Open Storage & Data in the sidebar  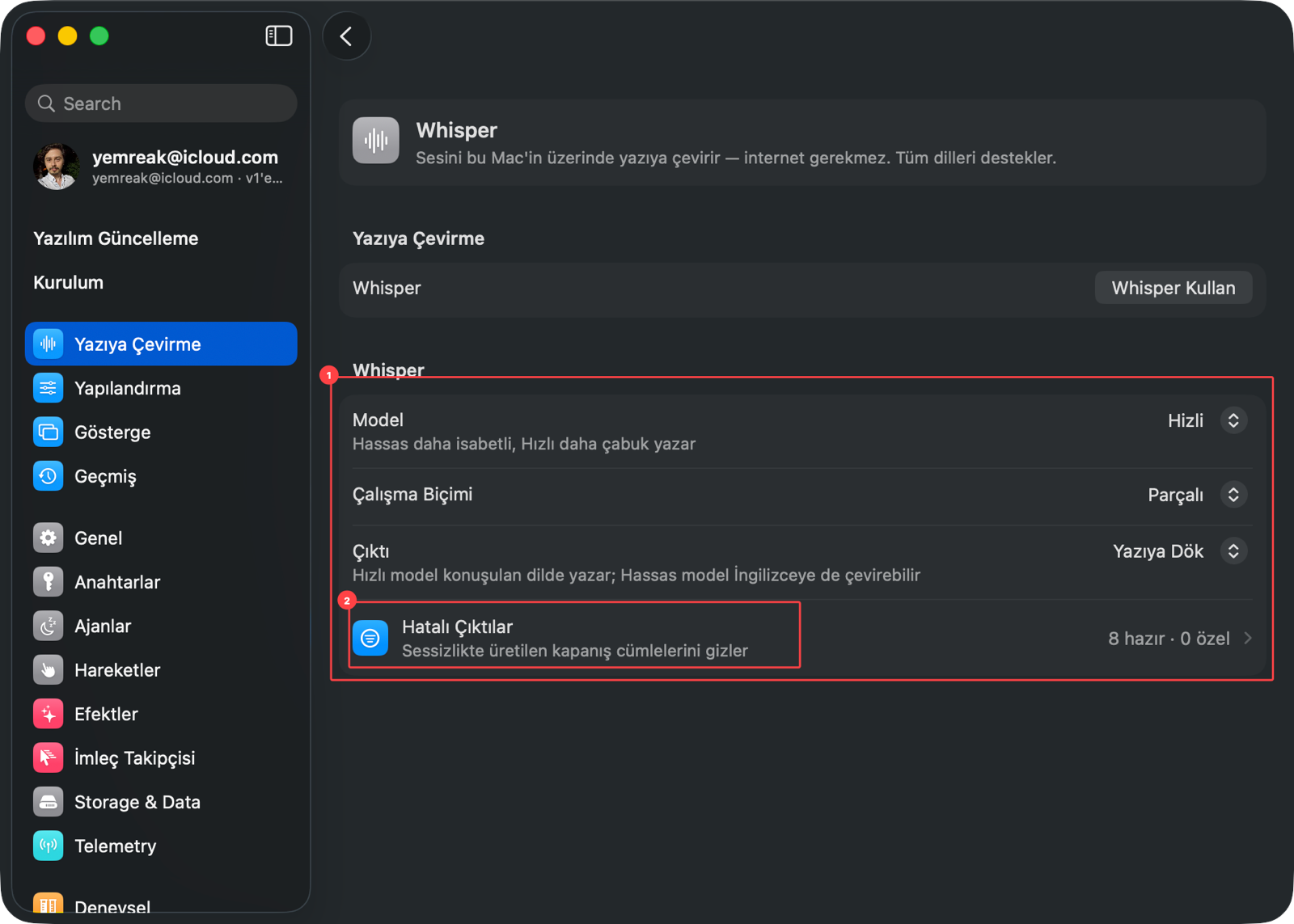click(161, 802)
